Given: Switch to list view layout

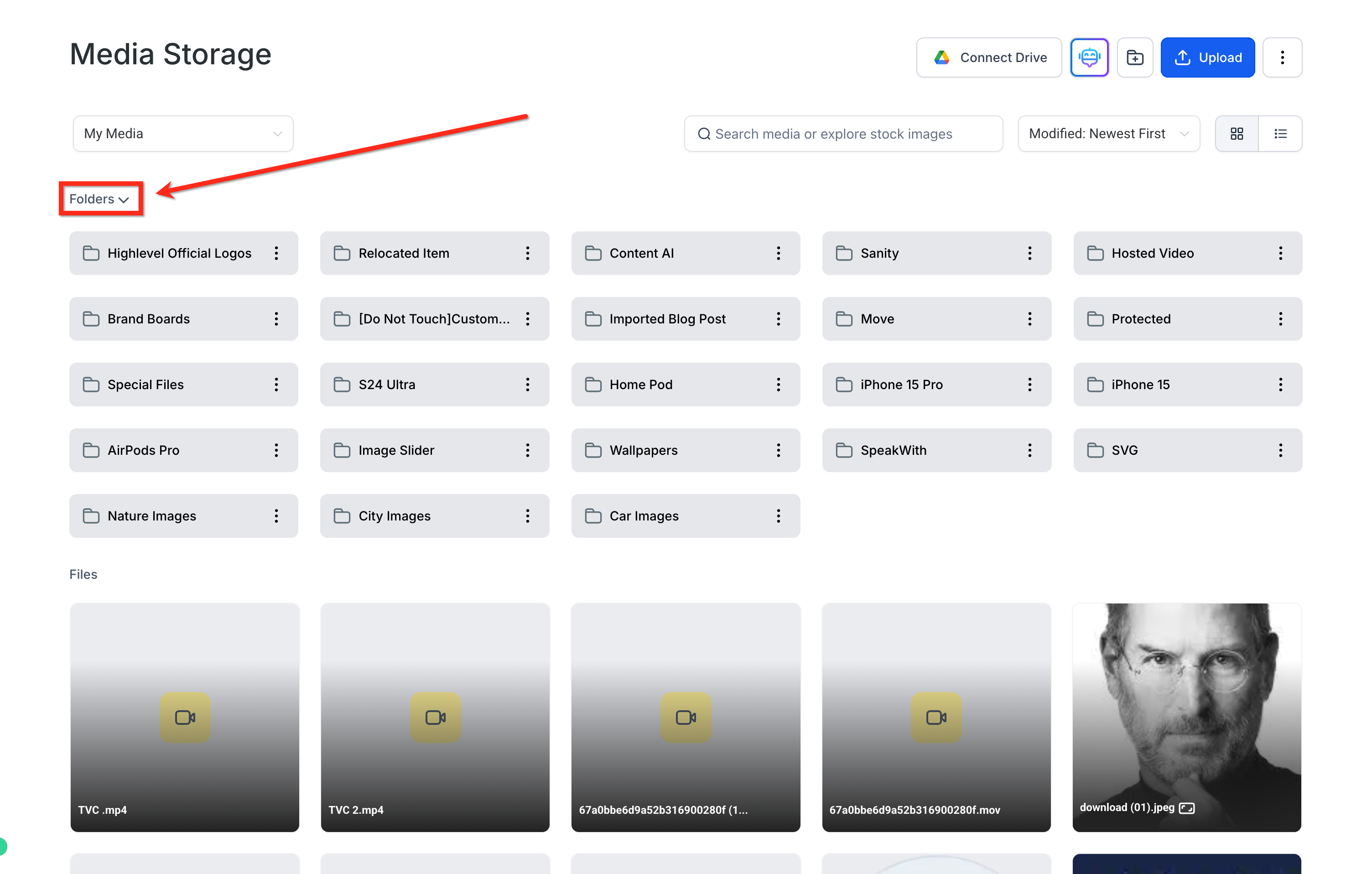Looking at the screenshot, I should 1280,134.
